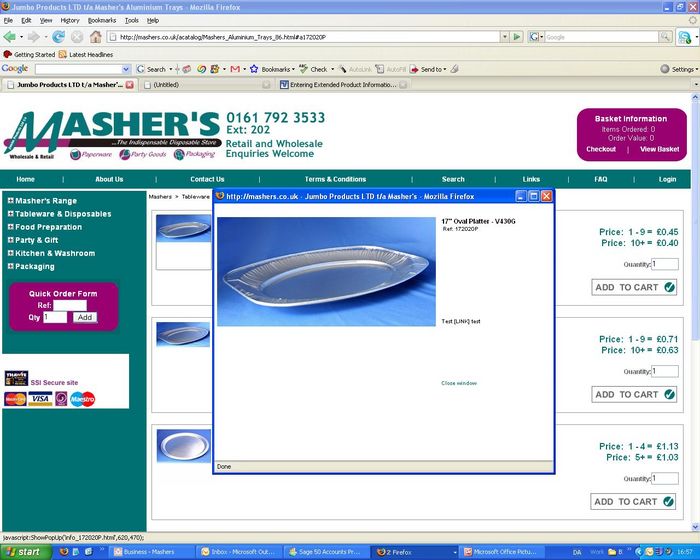Click the Close window link in popup
Viewport: 700px width, 560px height.
459,383
